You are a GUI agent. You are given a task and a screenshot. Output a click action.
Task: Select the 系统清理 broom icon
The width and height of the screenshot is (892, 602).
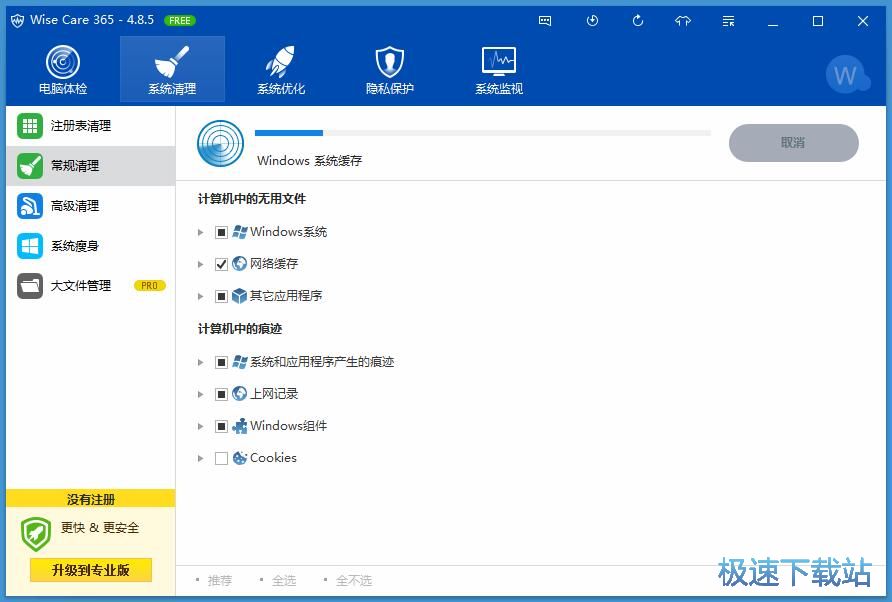(x=172, y=61)
